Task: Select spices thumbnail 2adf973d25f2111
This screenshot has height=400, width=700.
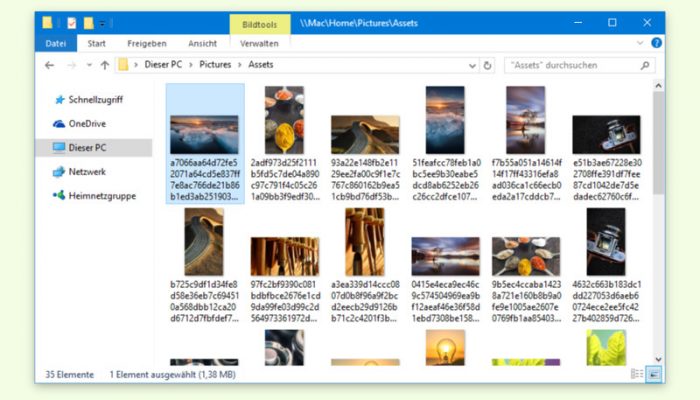Action: point(284,120)
